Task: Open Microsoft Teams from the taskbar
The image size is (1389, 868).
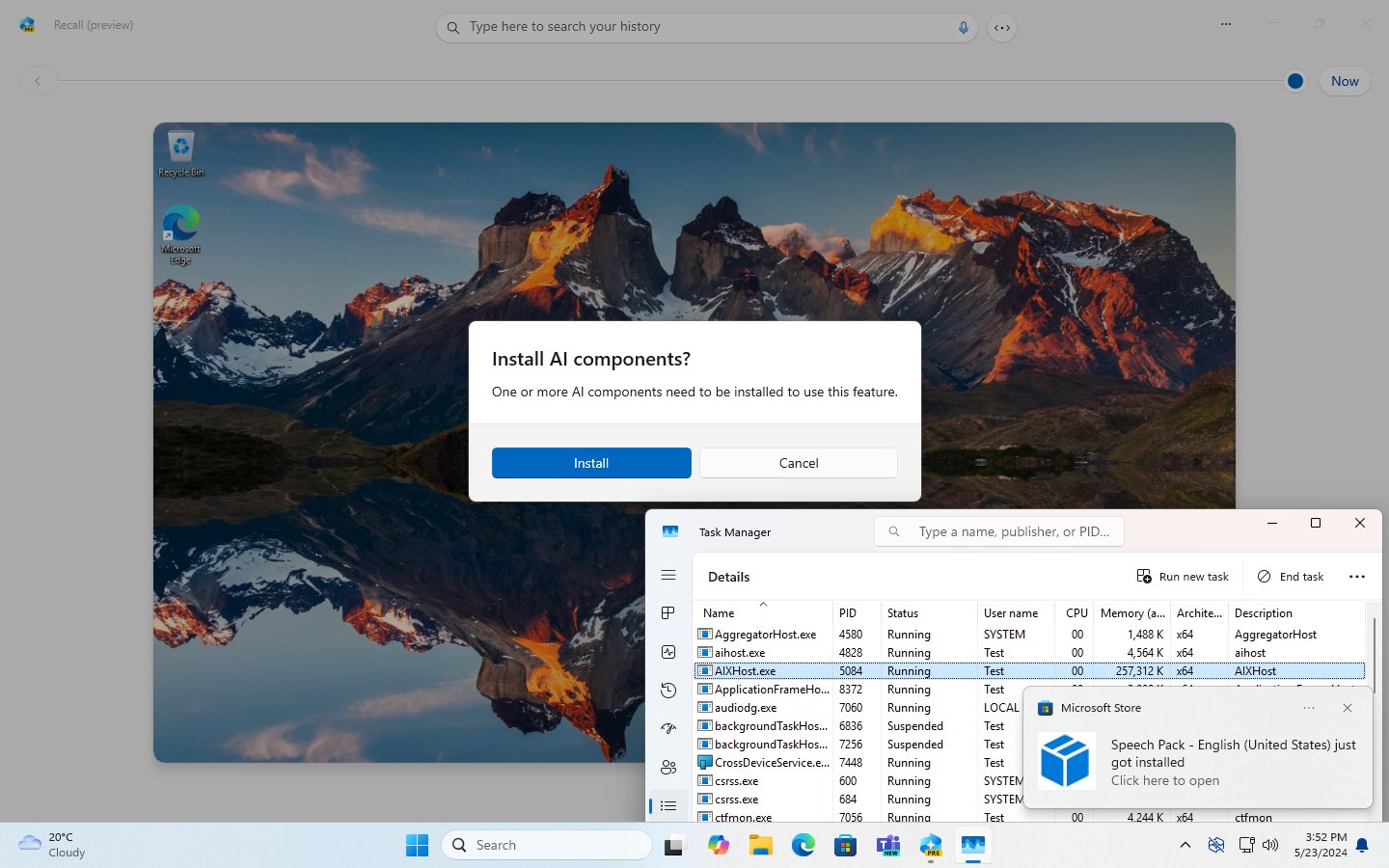Action: point(888,846)
